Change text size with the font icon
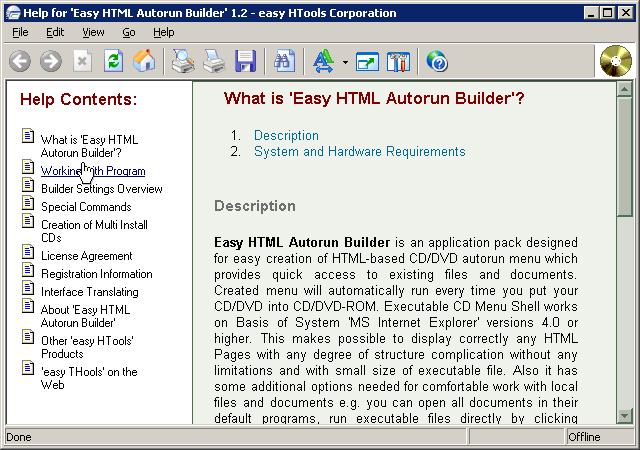Image resolution: width=640 pixels, height=450 pixels. coord(324,62)
